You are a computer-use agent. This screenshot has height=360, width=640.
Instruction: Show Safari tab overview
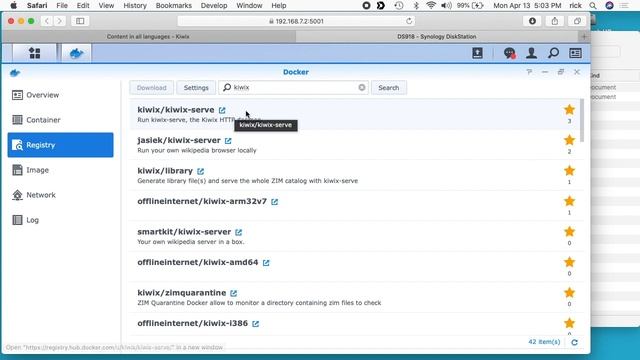tap(577, 21)
